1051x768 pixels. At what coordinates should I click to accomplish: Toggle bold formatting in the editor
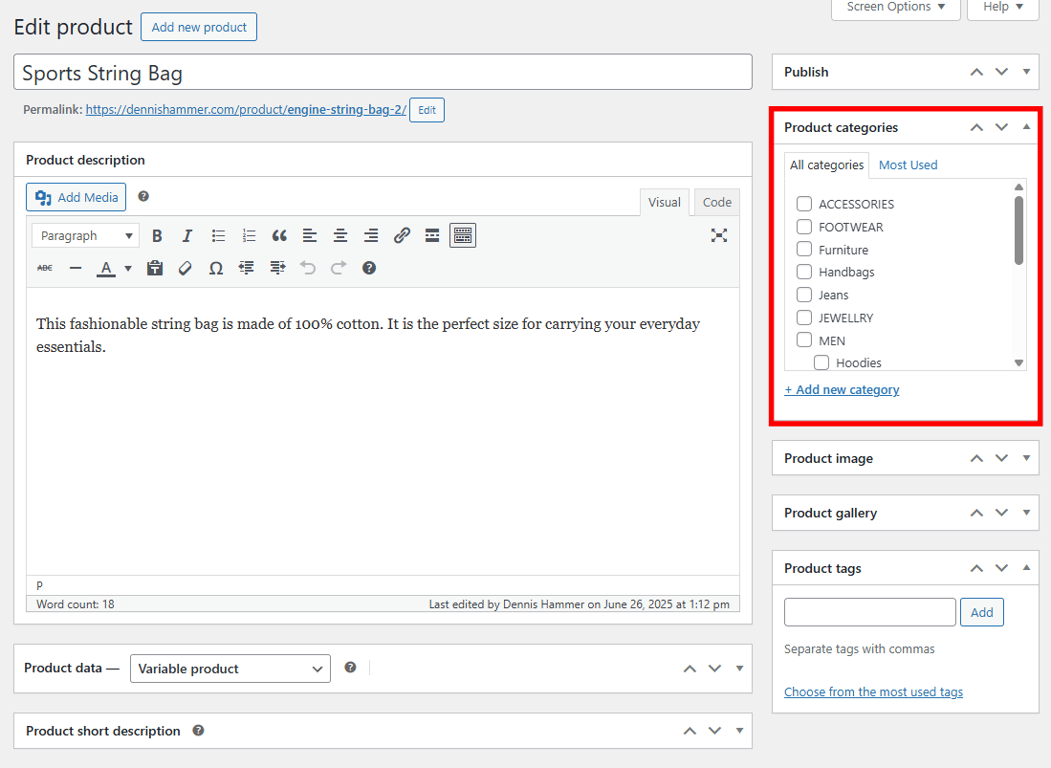157,235
